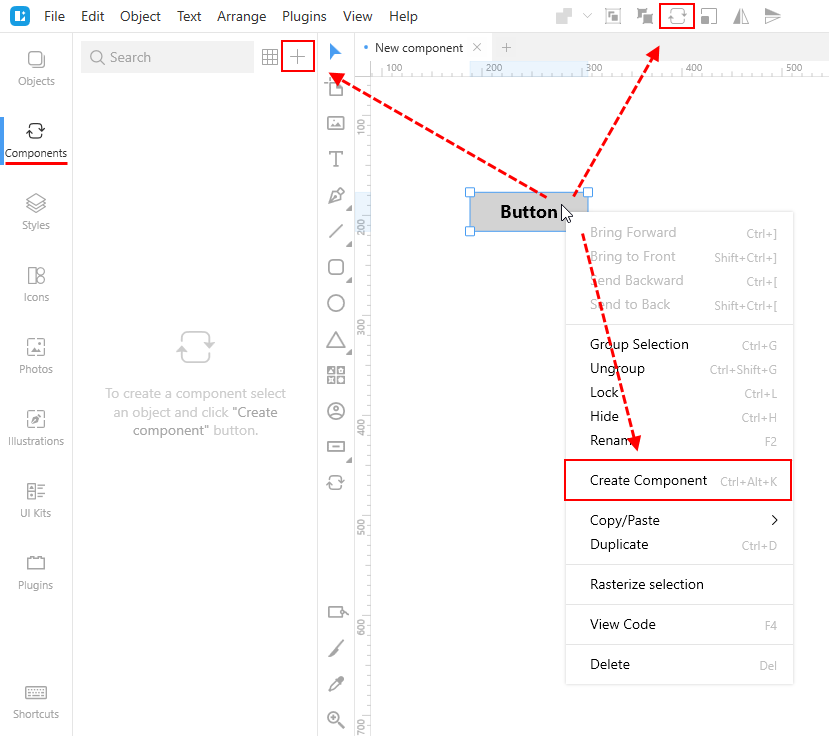Click Rasterize selection in the context menu
The width and height of the screenshot is (829, 736).
tap(647, 584)
